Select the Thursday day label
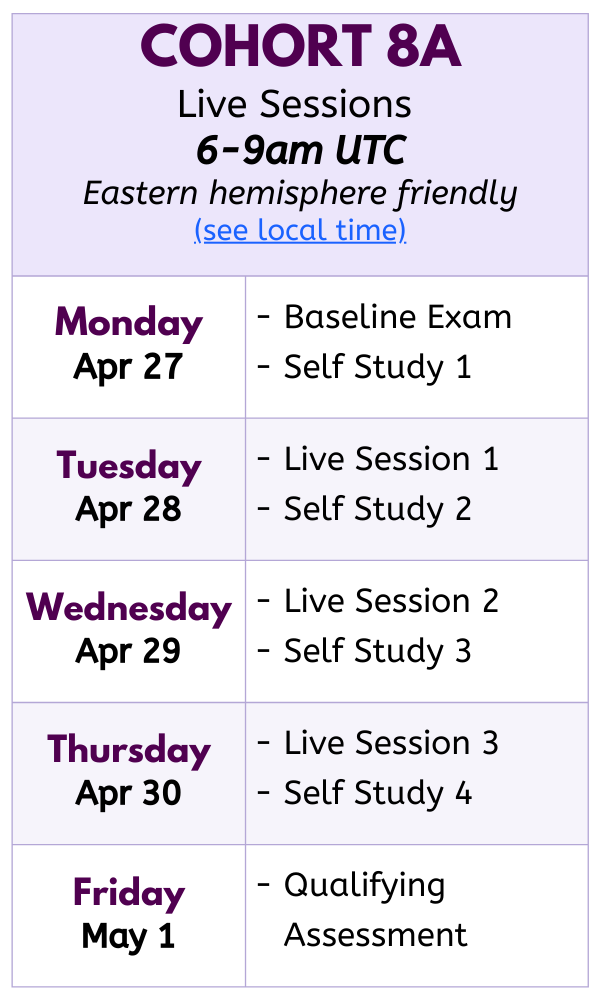Screen dimensions: 600x1000 (x=129, y=750)
